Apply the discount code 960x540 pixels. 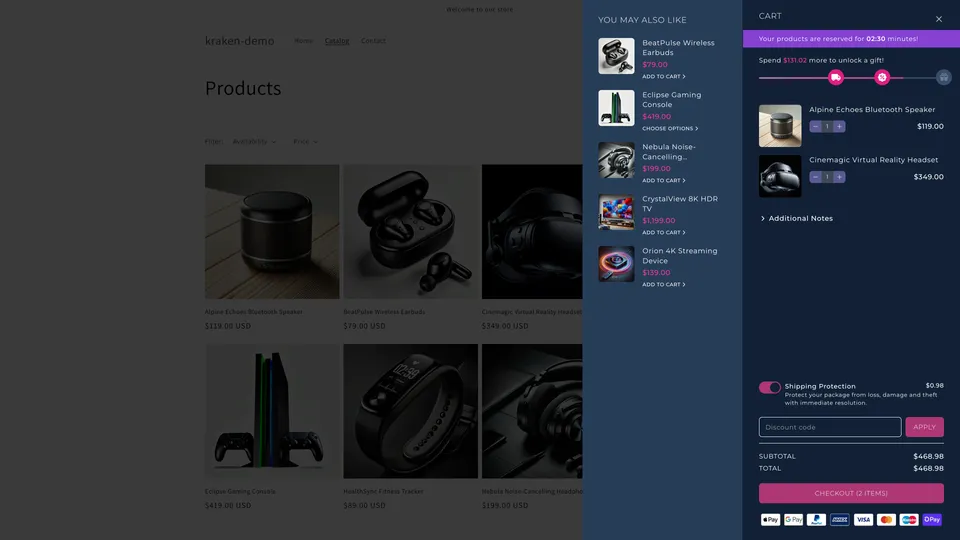(x=924, y=427)
